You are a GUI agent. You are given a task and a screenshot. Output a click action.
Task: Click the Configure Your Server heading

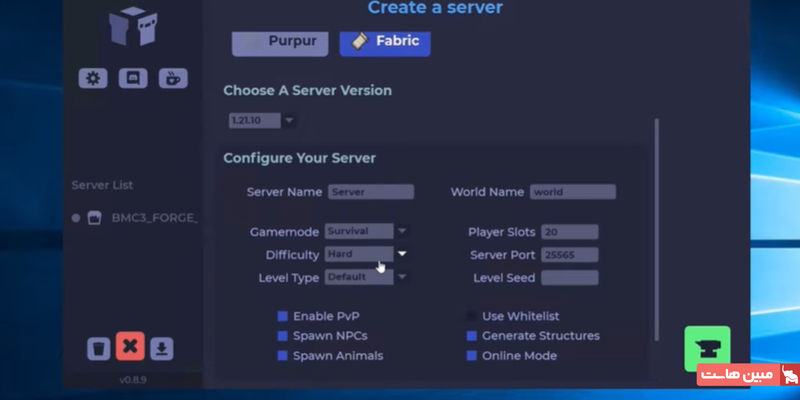(x=299, y=158)
